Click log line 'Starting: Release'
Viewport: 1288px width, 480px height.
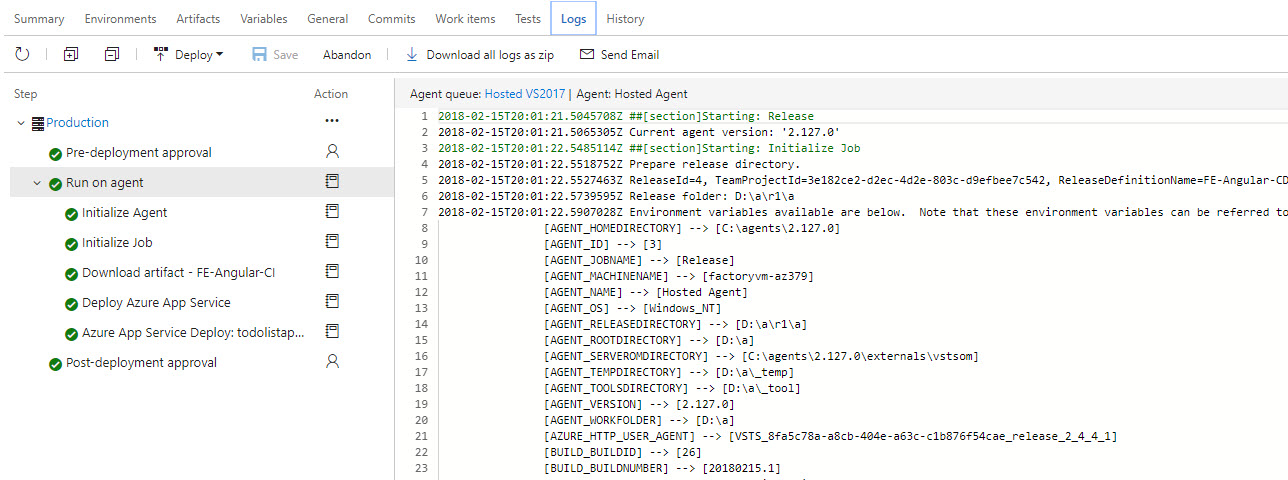coord(626,116)
